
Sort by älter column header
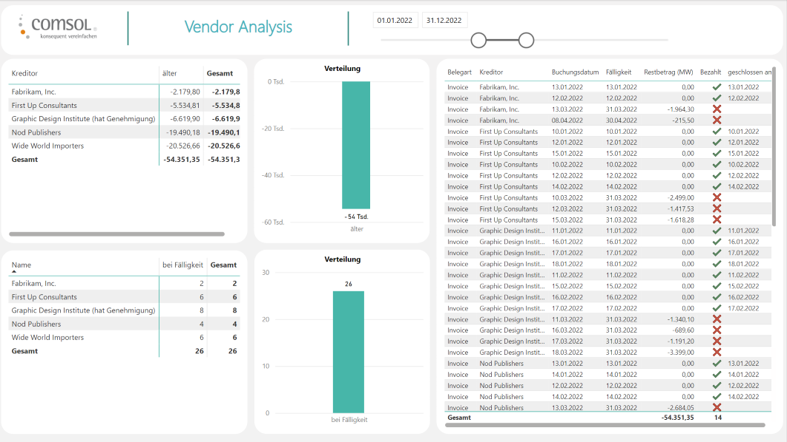point(170,73)
